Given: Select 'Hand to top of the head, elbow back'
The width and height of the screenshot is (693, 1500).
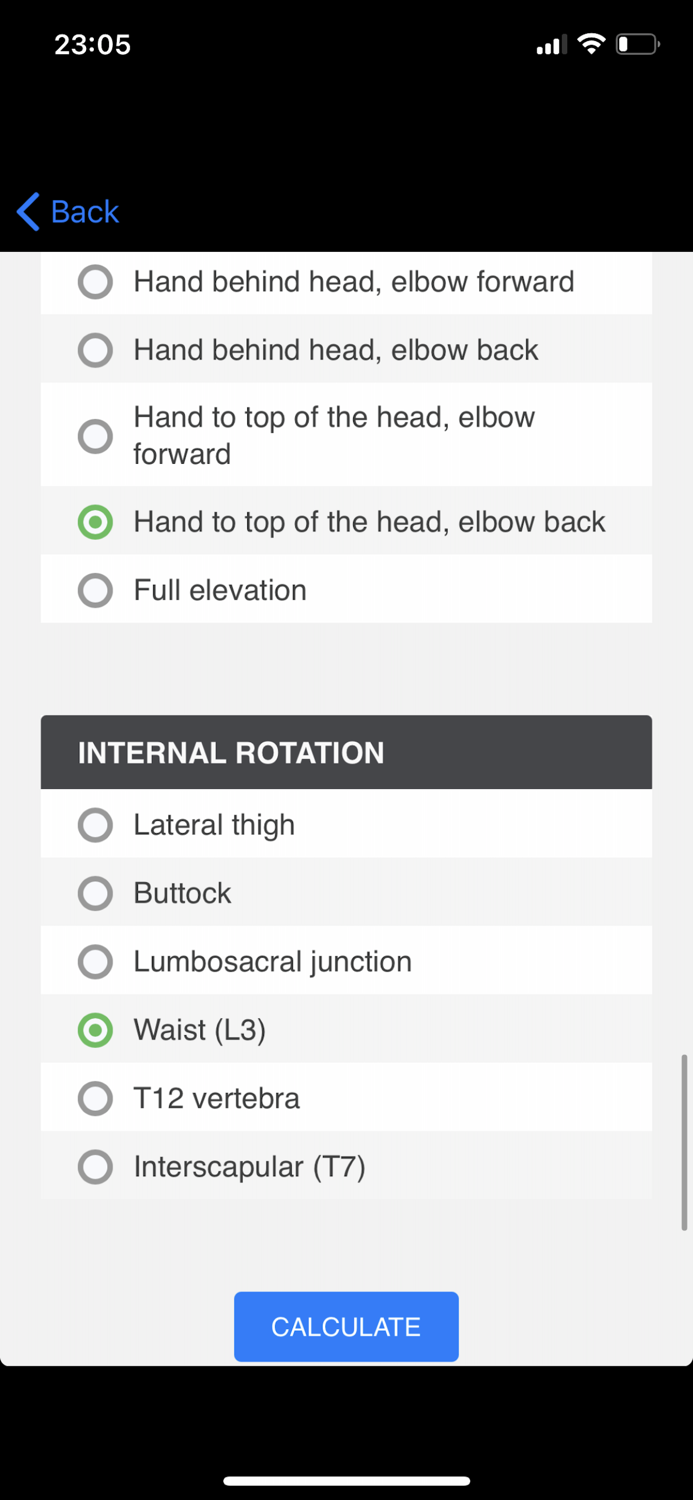Looking at the screenshot, I should [x=96, y=522].
